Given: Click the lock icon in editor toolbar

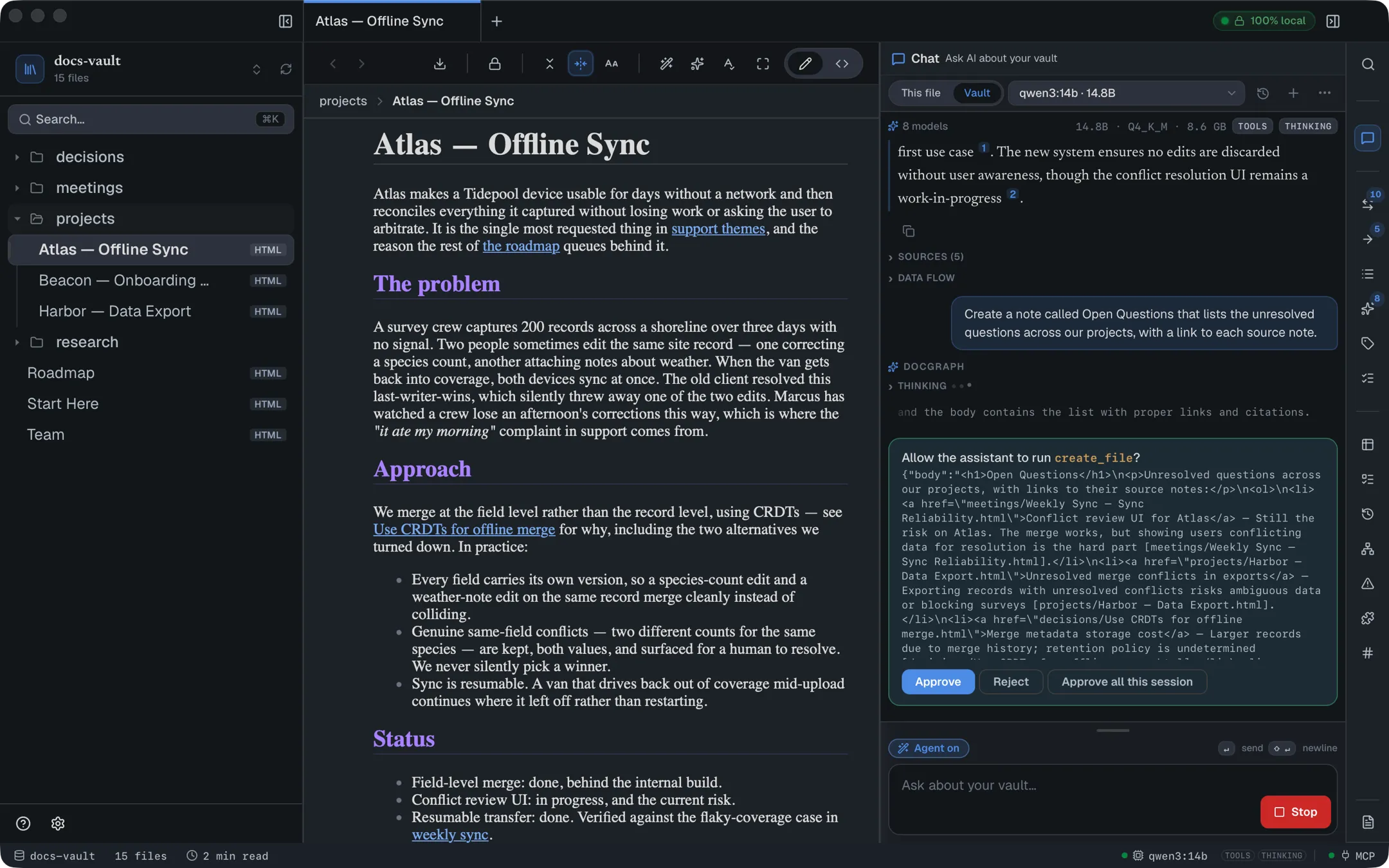Looking at the screenshot, I should [495, 64].
